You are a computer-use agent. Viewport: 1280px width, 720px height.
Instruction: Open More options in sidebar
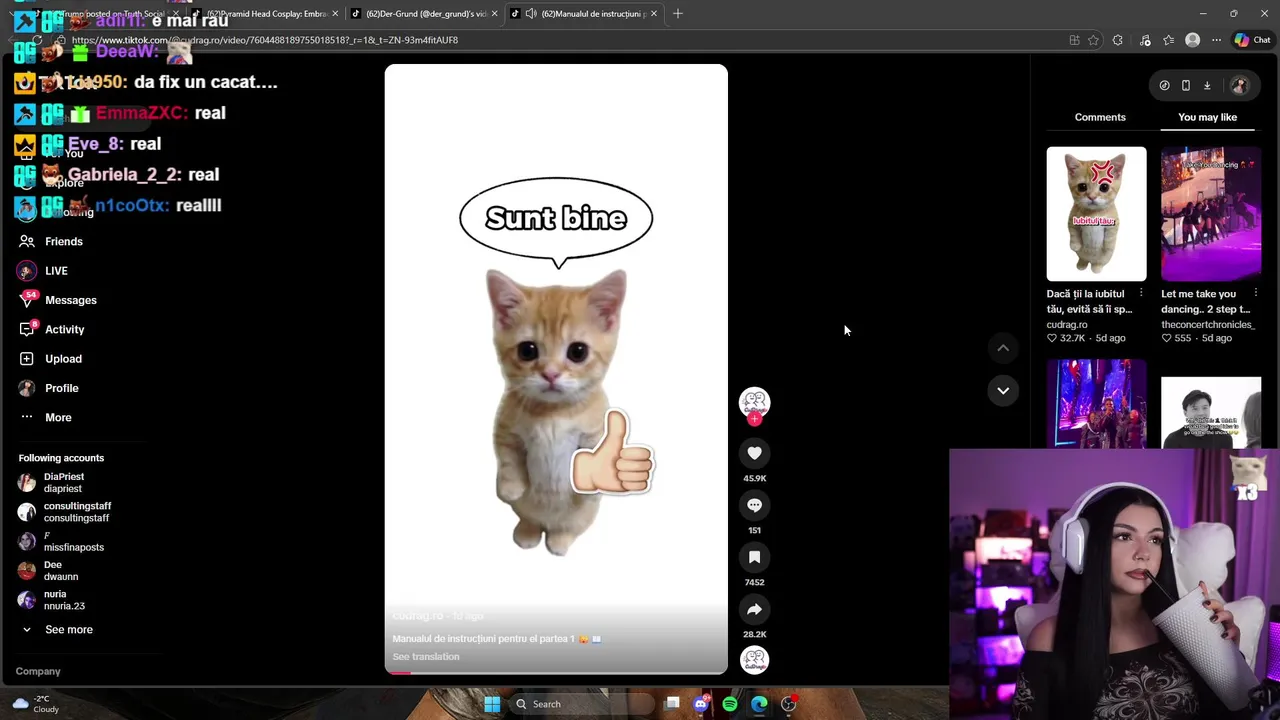pos(45,417)
